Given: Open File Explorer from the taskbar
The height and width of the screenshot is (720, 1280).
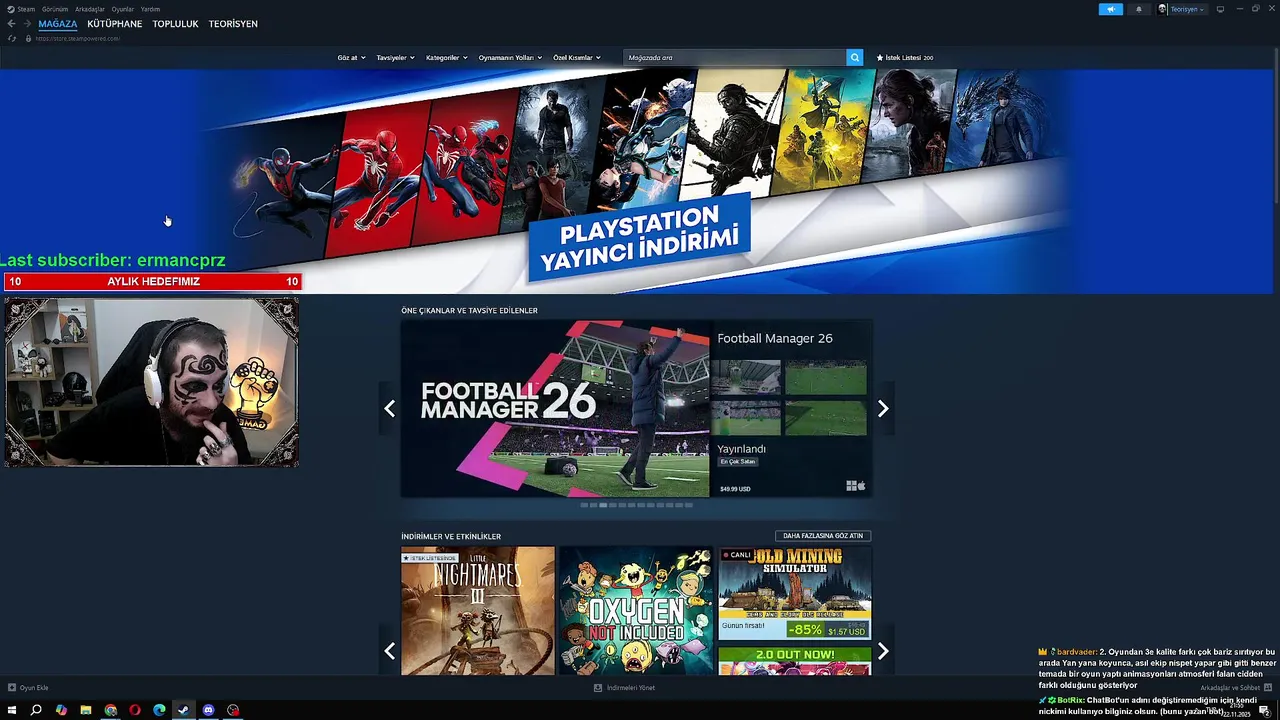Looking at the screenshot, I should pyautogui.click(x=86, y=710).
